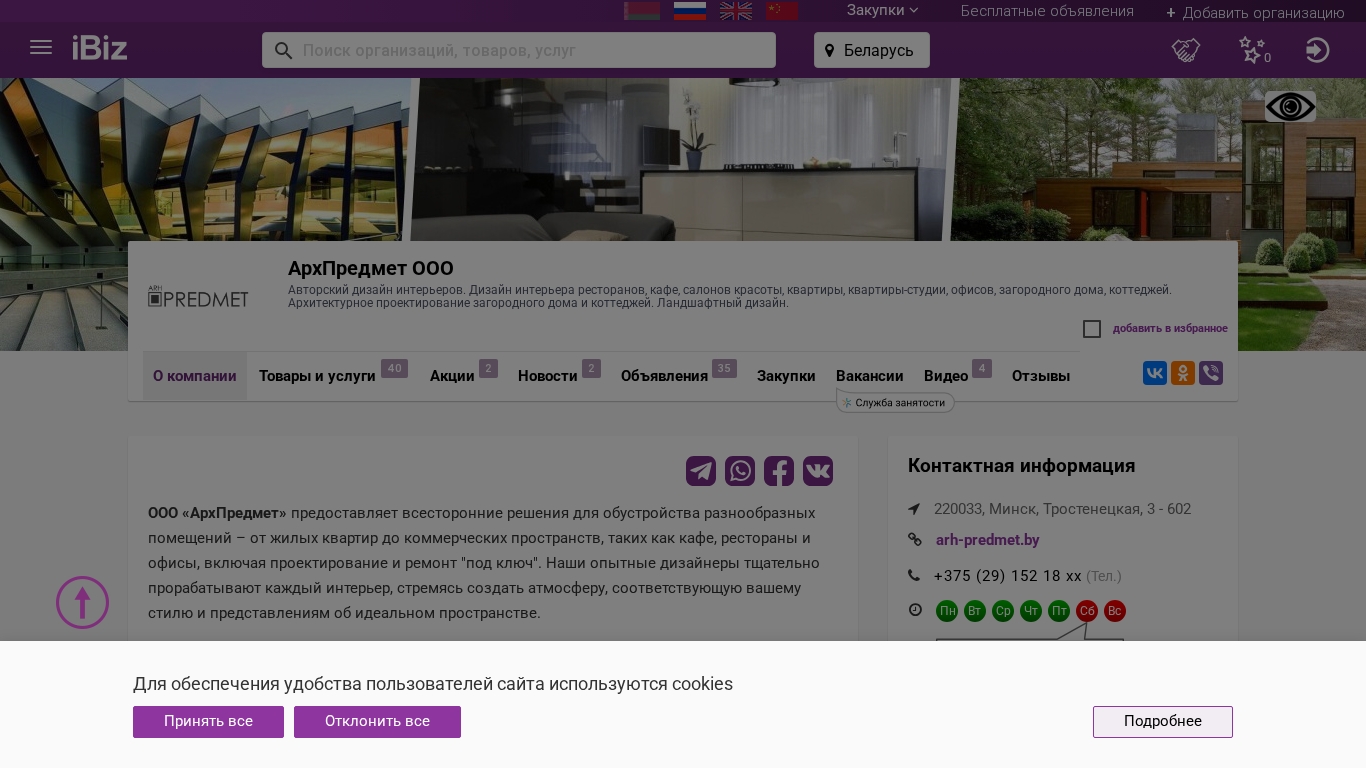1366x768 pixels.
Task: Click the phone handset icon
Action: pos(914,576)
